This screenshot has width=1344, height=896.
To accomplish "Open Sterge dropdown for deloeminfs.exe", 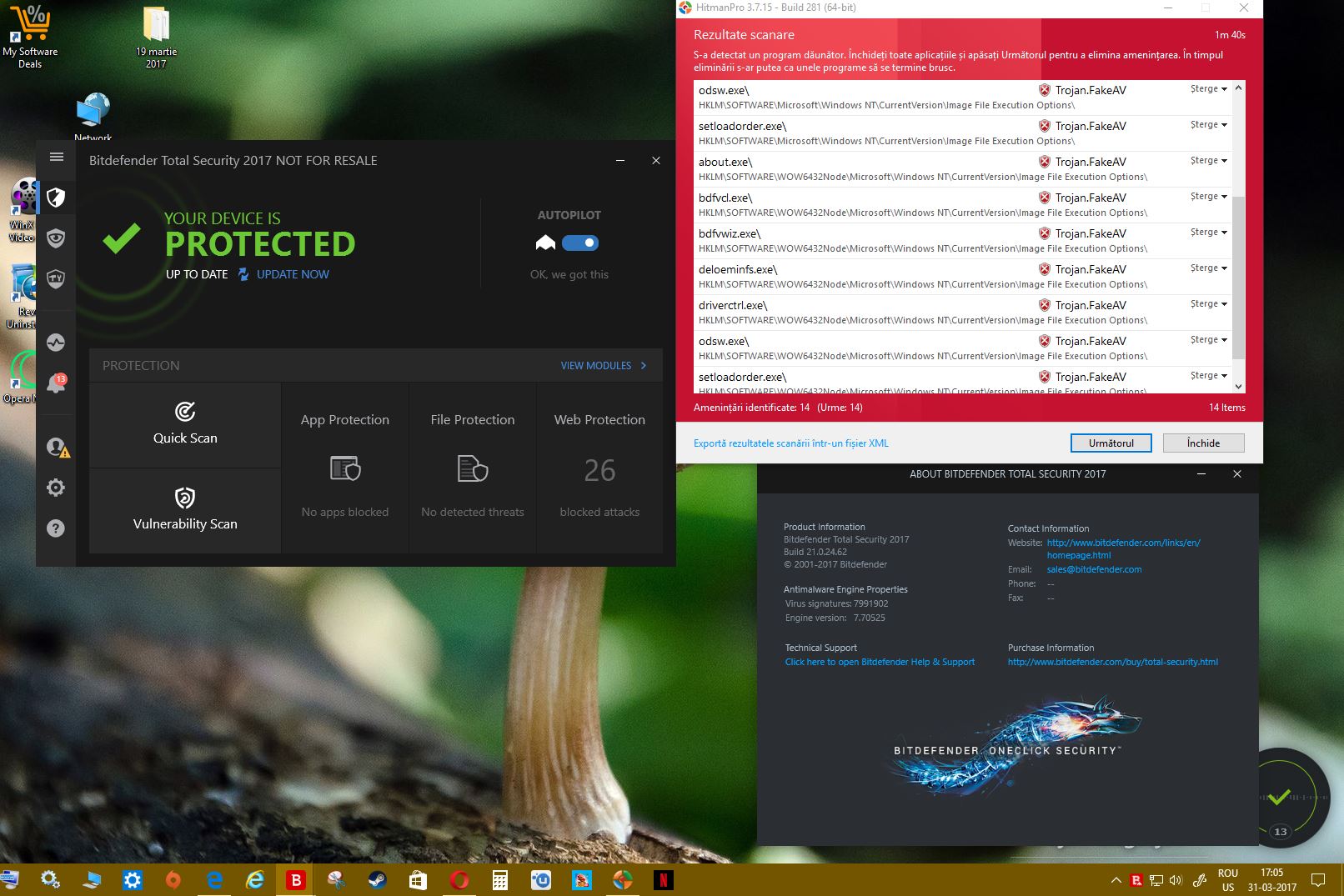I will [1208, 268].
